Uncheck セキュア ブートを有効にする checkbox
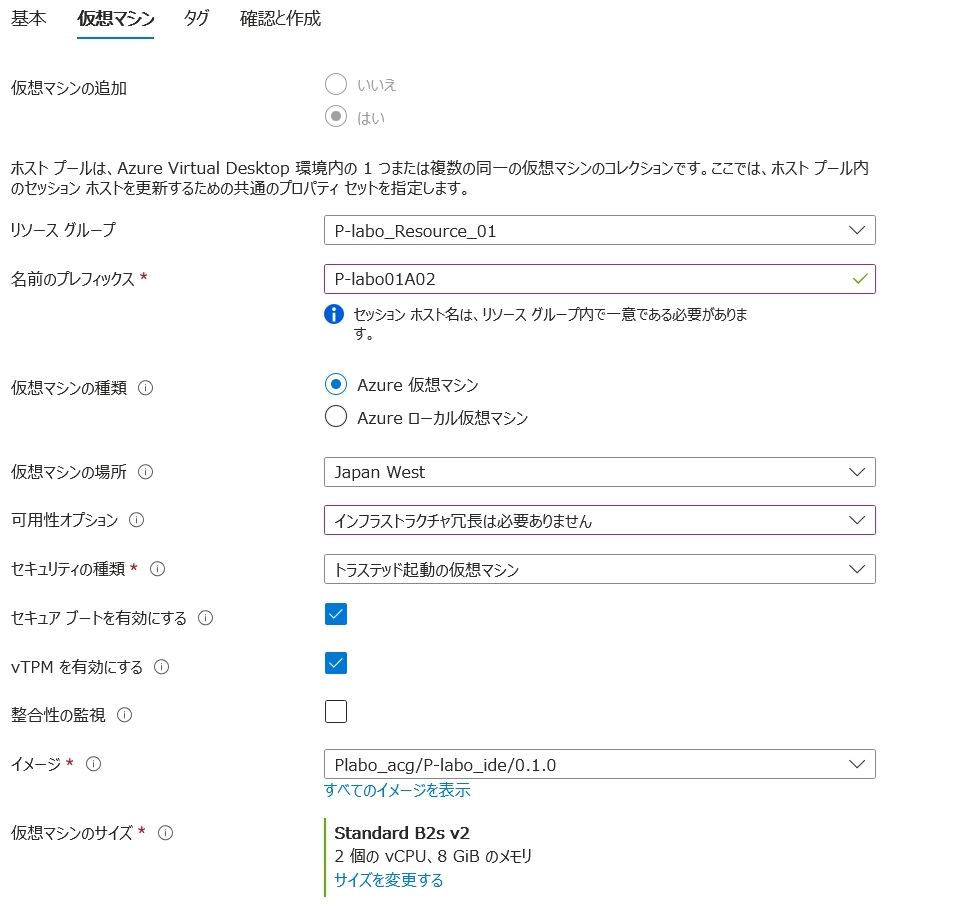The height and width of the screenshot is (910, 968). tap(336, 614)
